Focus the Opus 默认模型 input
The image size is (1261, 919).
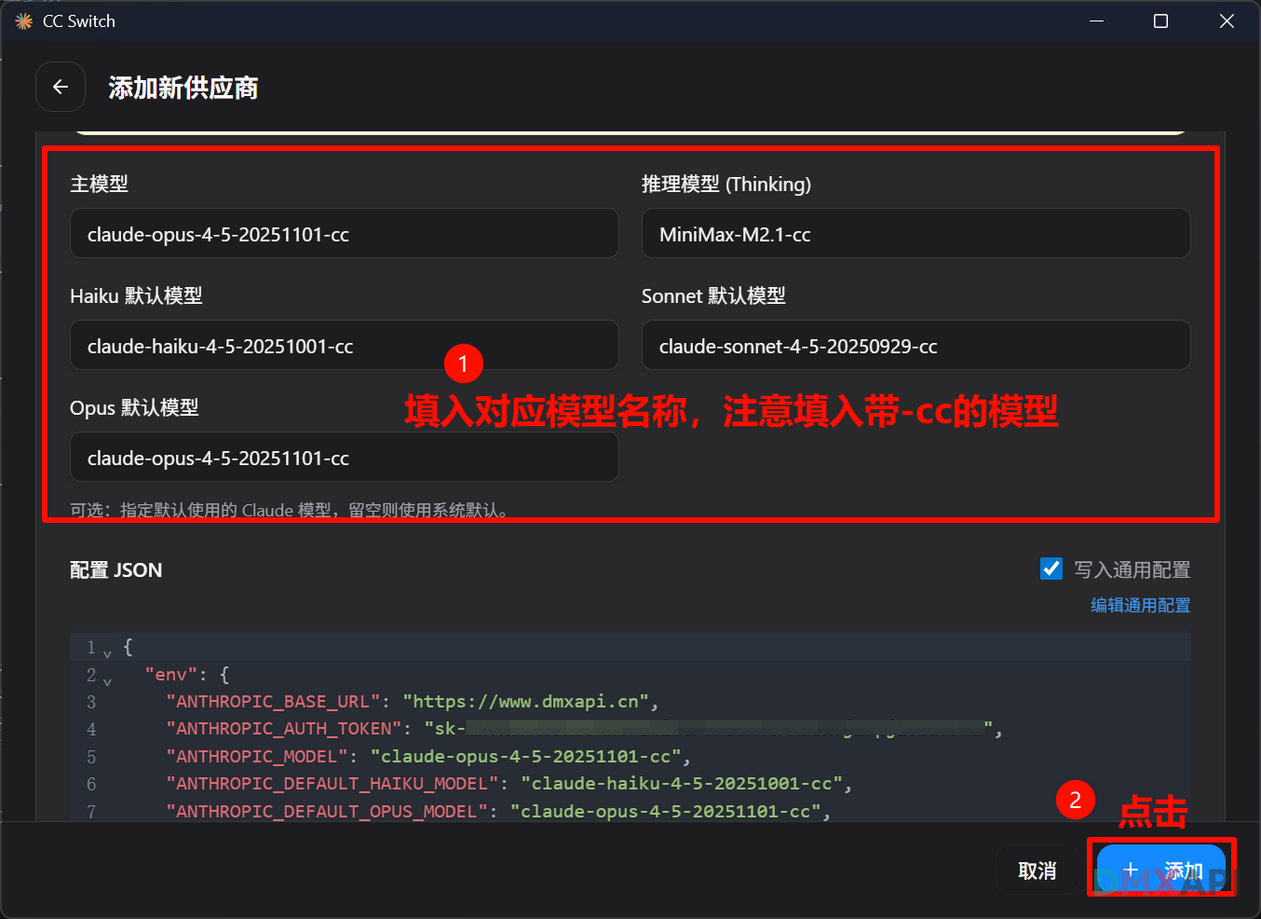344,458
